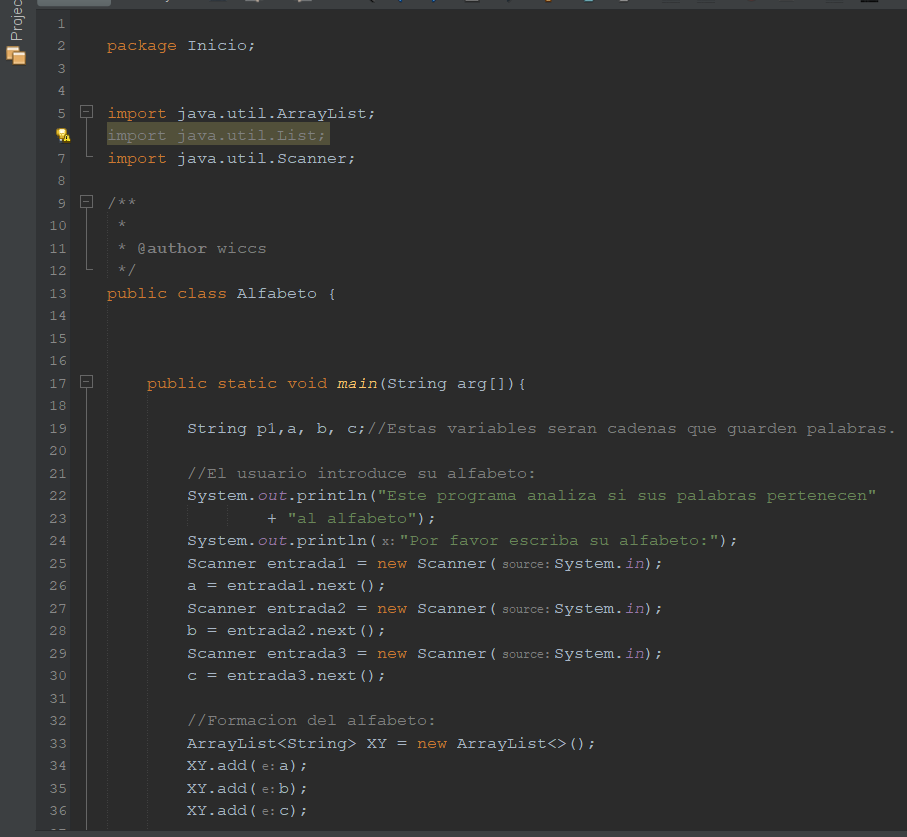Click the x: parameter hint in println
The image size is (907, 837).
click(x=387, y=541)
